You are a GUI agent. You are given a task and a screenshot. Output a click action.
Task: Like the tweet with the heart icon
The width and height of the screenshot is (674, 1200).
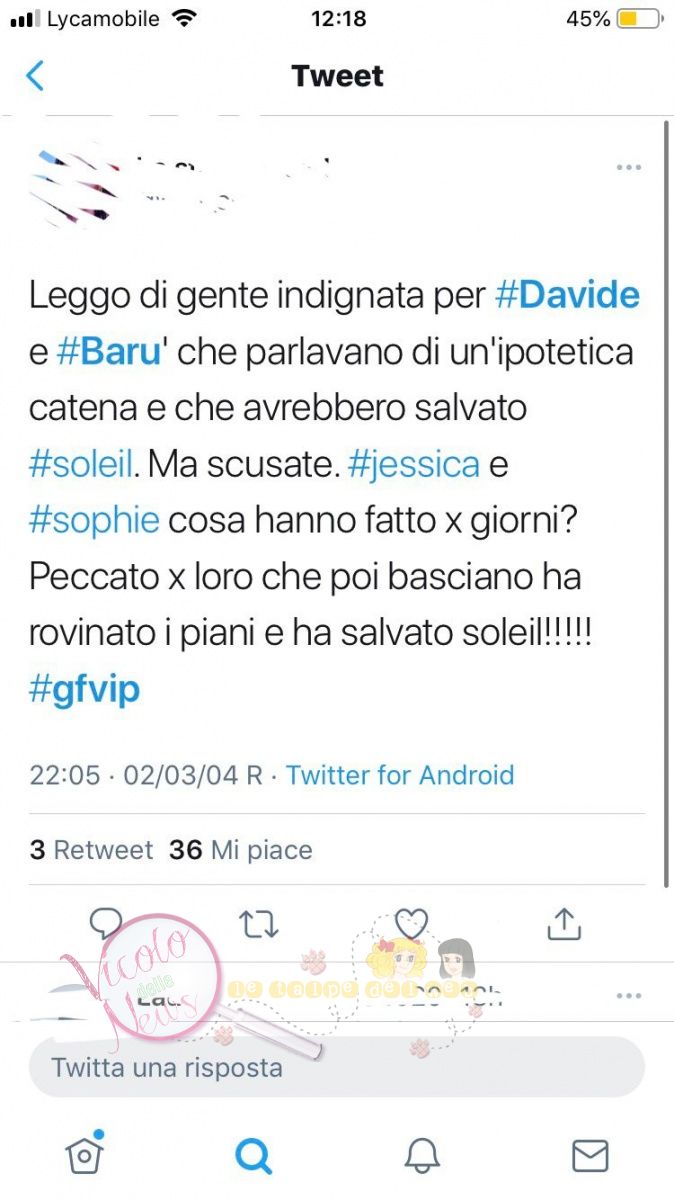pos(411,923)
